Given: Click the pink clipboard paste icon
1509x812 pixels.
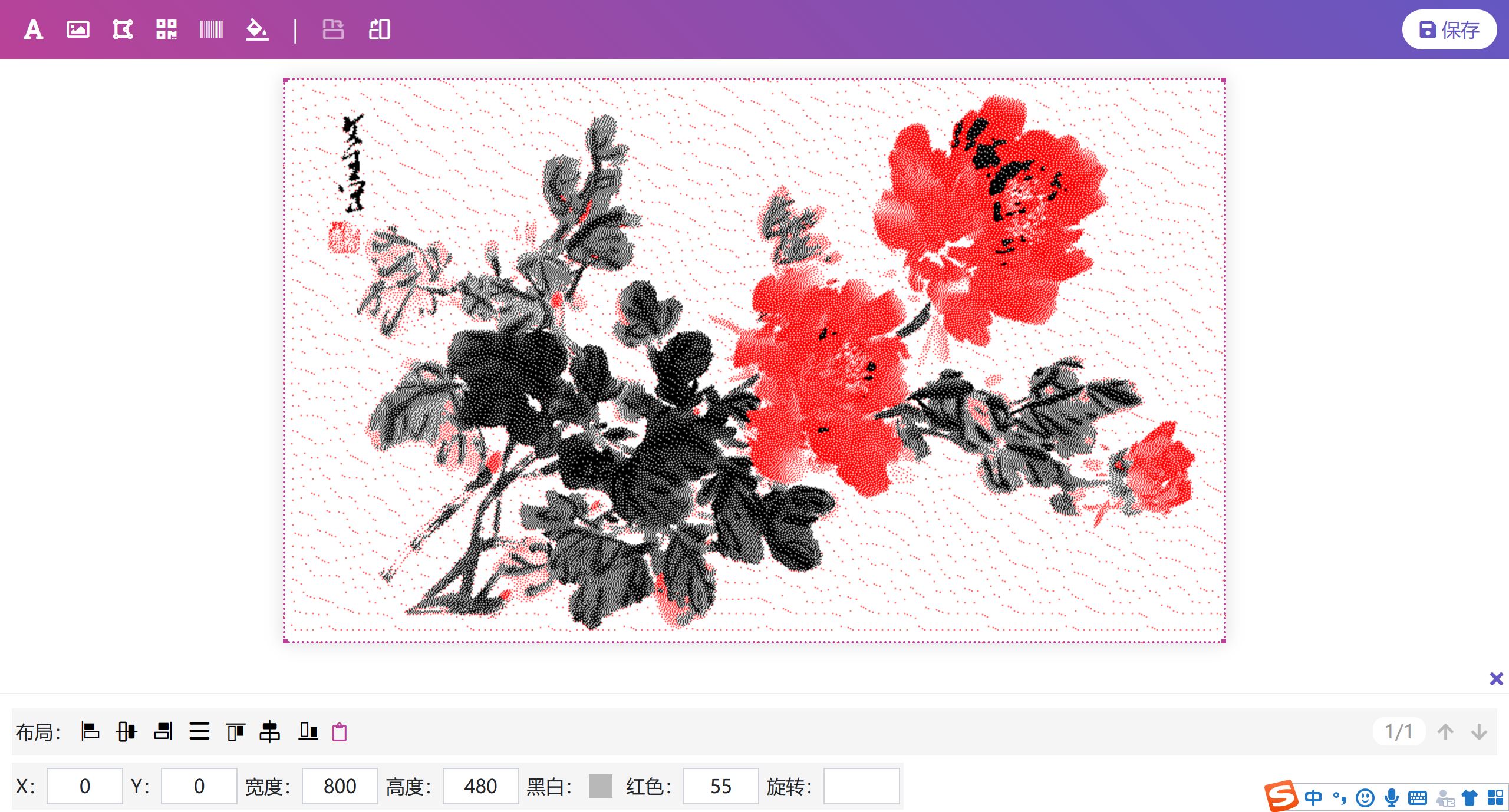Looking at the screenshot, I should (341, 731).
